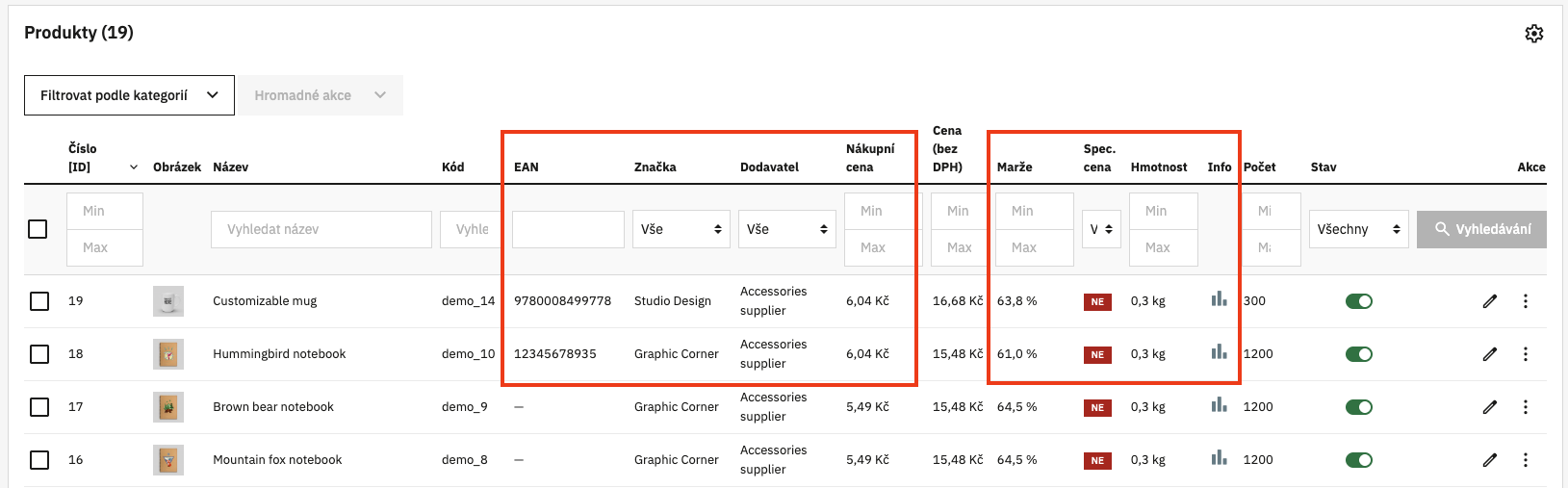Open more actions menu for Mountain fox notebook
The image size is (1568, 488).
pos(1526,460)
